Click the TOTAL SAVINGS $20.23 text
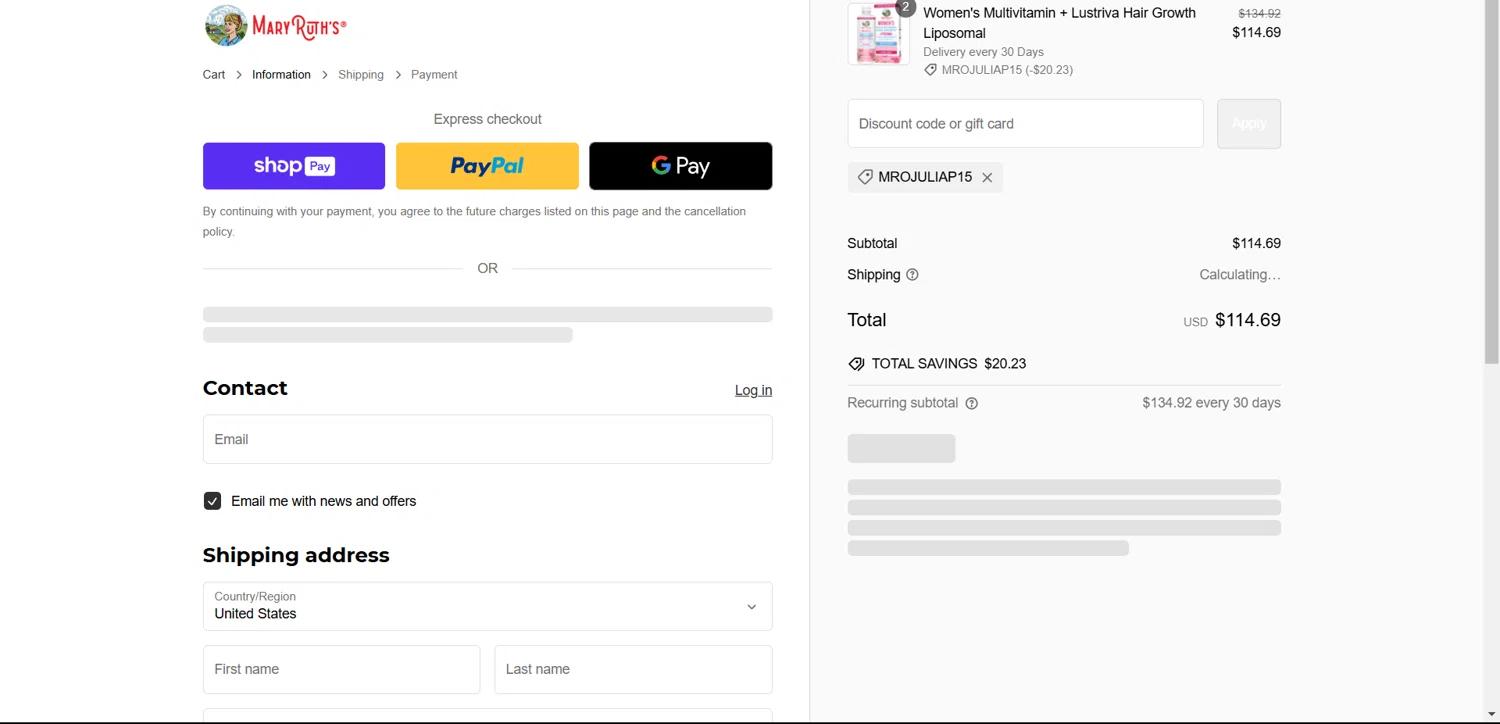This screenshot has height=724, width=1500. click(x=949, y=364)
